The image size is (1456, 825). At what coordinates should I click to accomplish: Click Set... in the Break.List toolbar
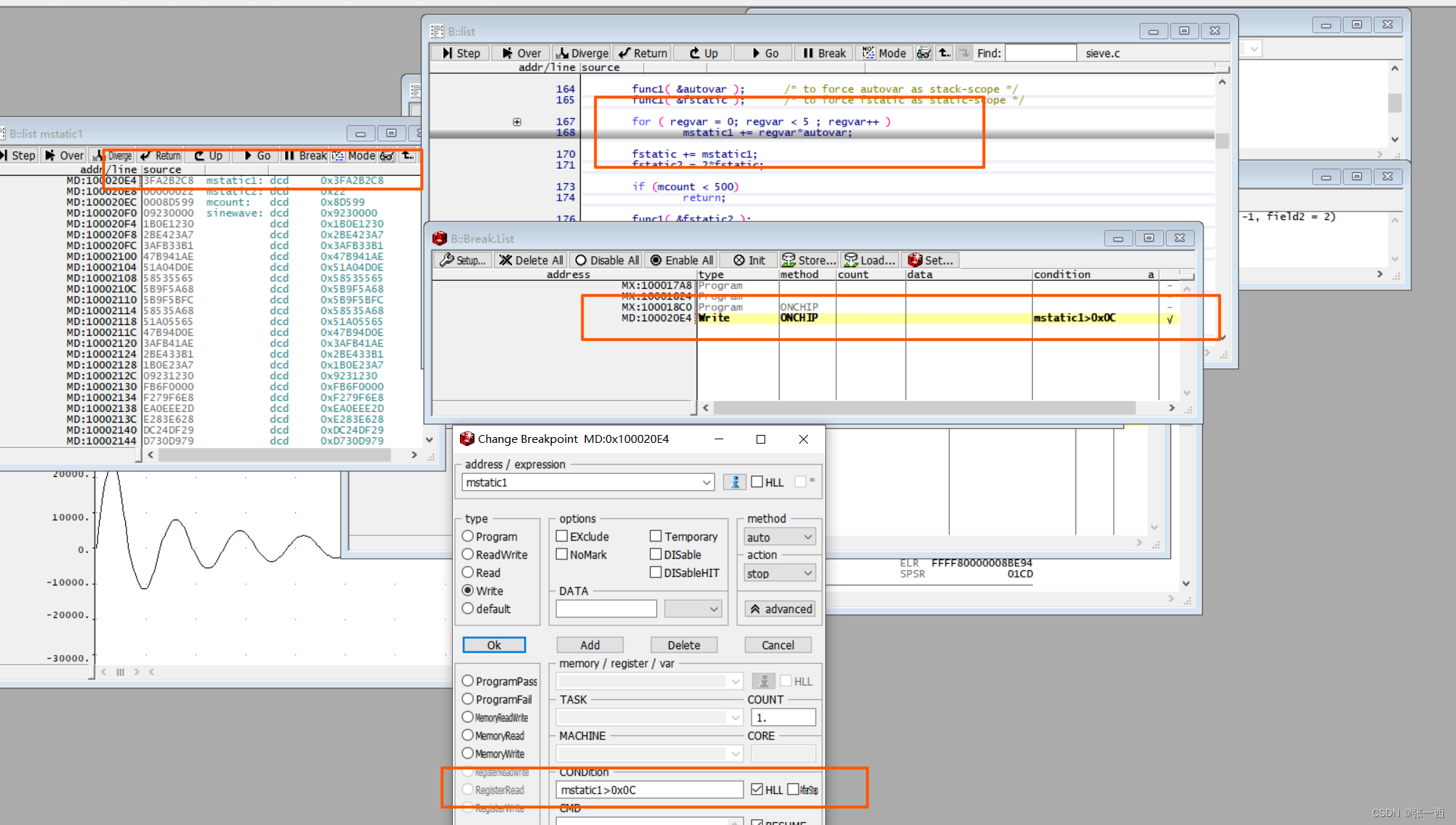pos(931,260)
